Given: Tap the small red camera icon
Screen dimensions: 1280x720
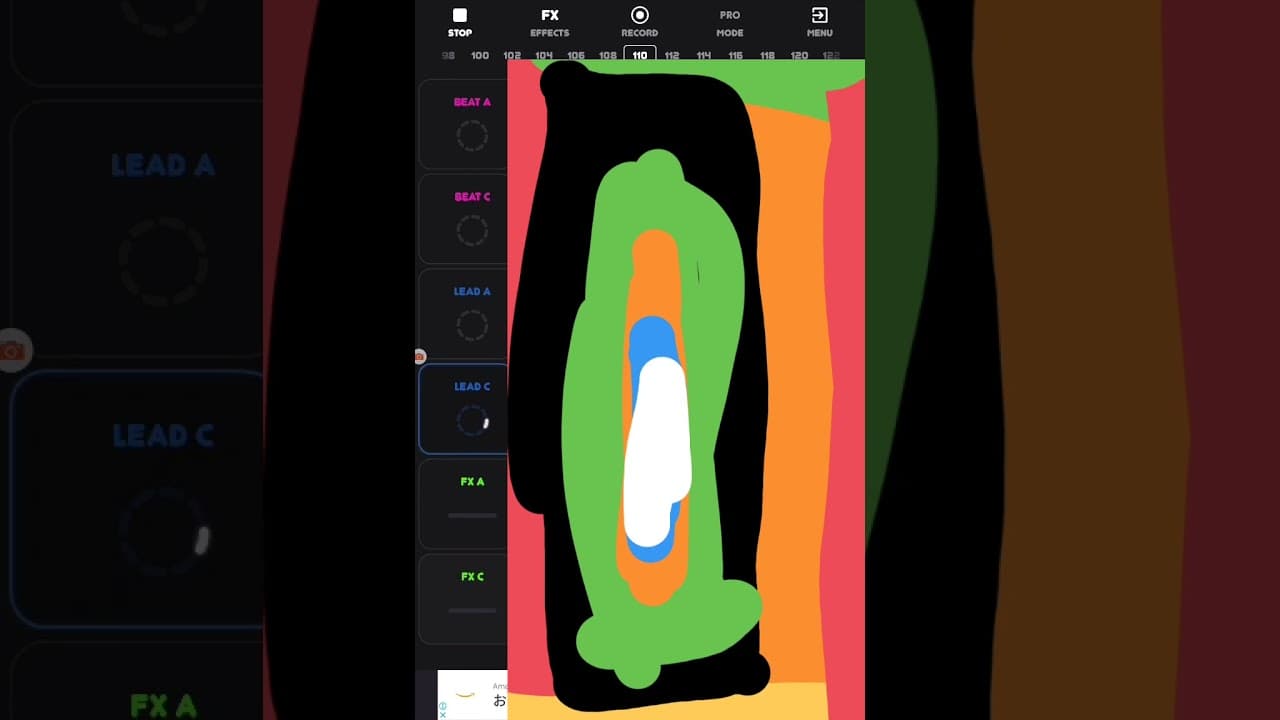Looking at the screenshot, I should coord(420,356).
